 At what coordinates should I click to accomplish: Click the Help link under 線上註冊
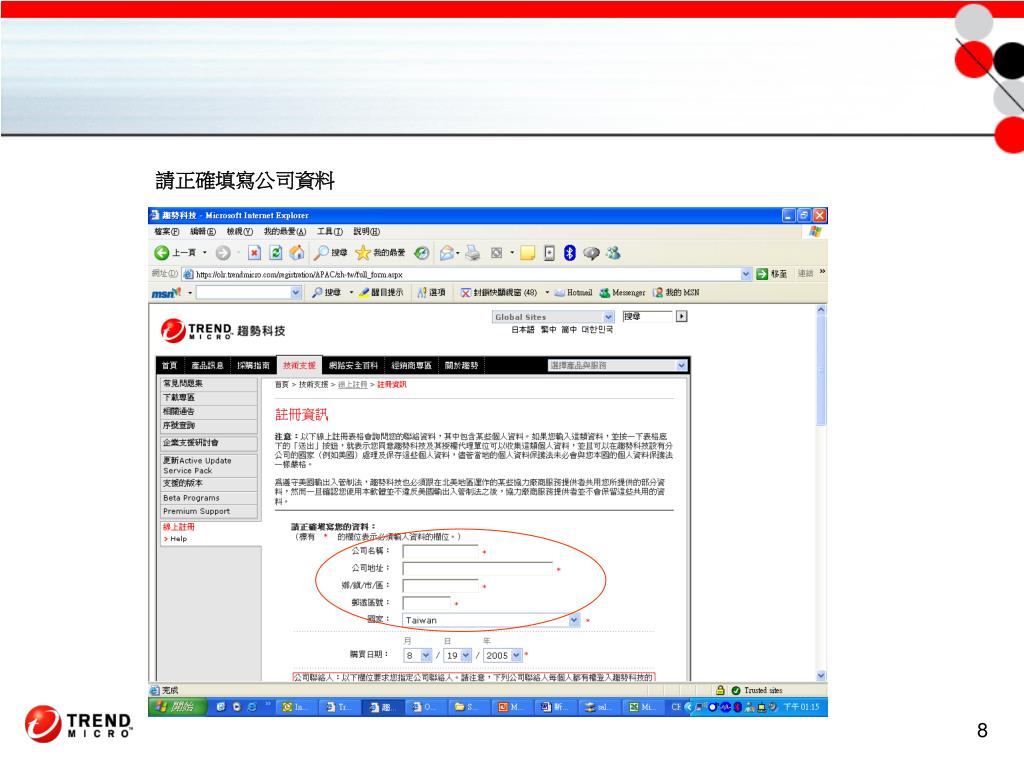[x=178, y=539]
